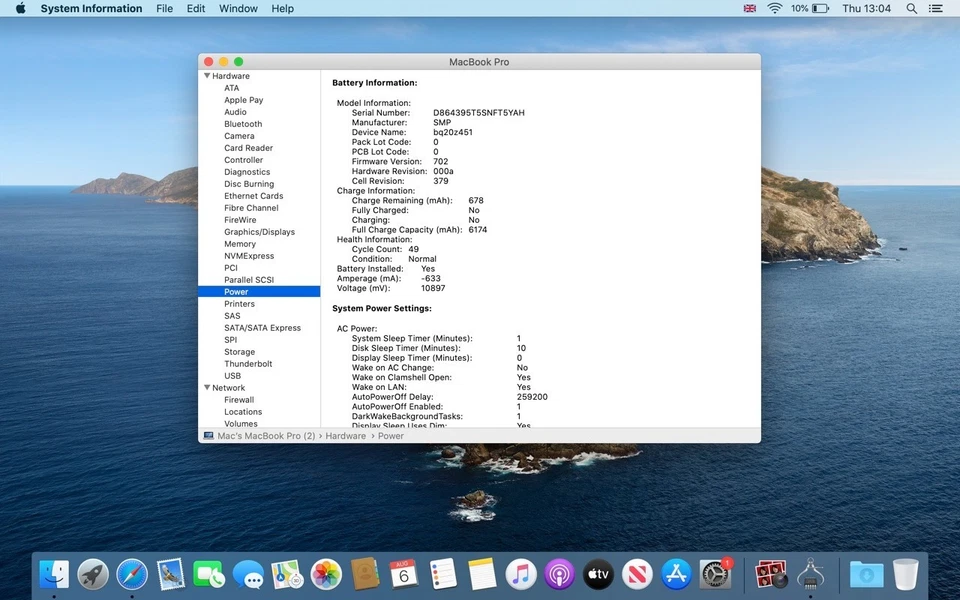Open Maps app in dock
This screenshot has height=600, width=960.
click(287, 575)
